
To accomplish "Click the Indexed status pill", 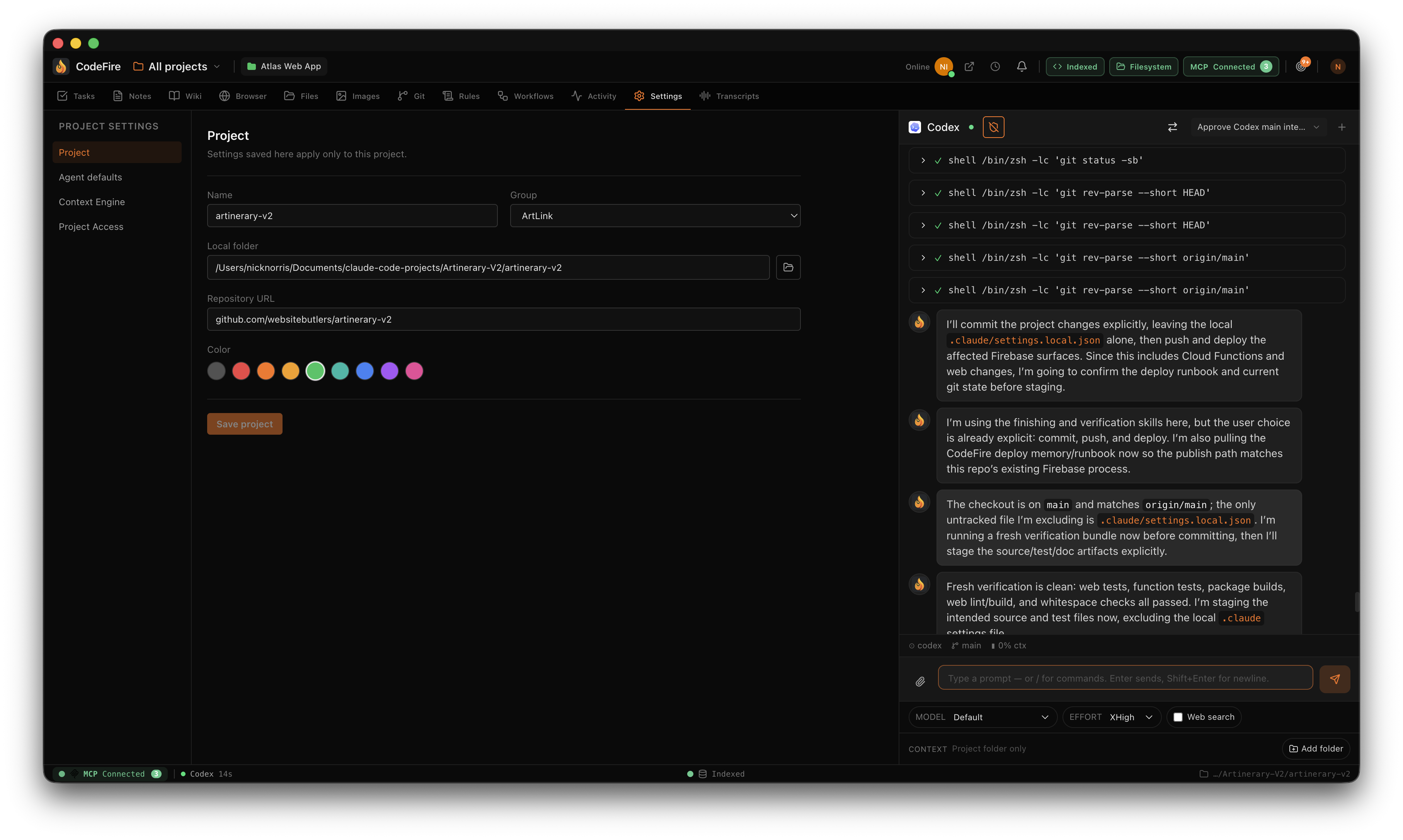I will tap(1074, 67).
